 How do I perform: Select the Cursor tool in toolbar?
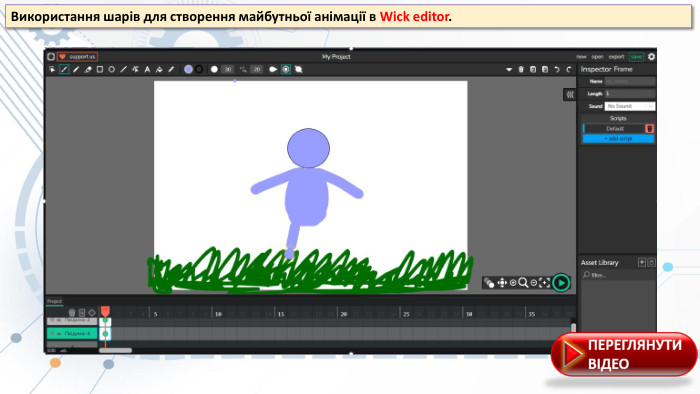52,69
